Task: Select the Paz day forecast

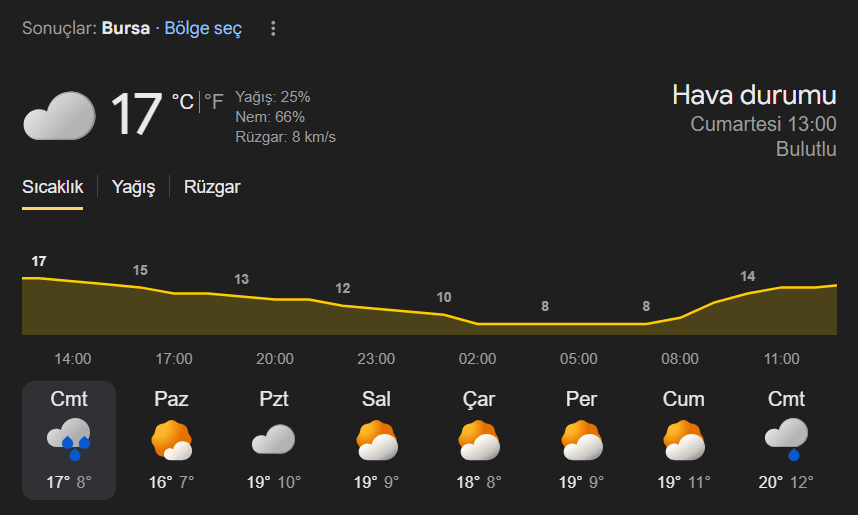Action: (171, 440)
